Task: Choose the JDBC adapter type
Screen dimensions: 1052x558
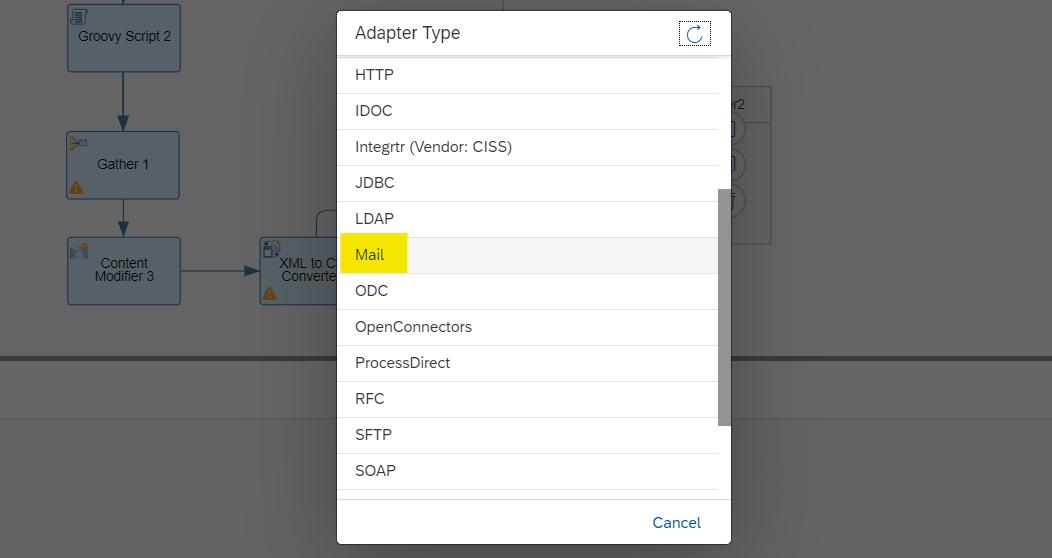Action: pos(527,183)
